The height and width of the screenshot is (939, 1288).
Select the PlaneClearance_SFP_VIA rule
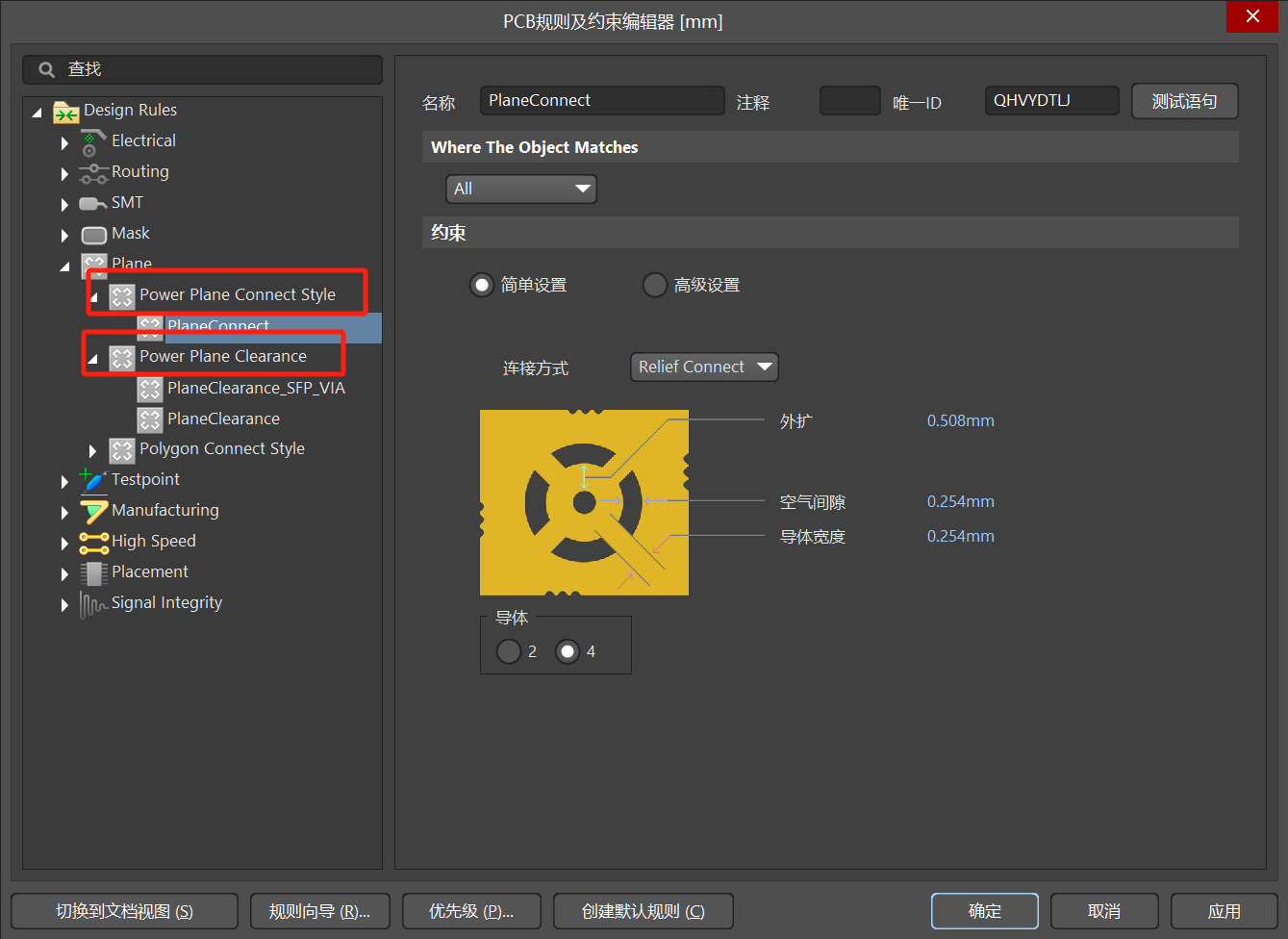coord(256,388)
